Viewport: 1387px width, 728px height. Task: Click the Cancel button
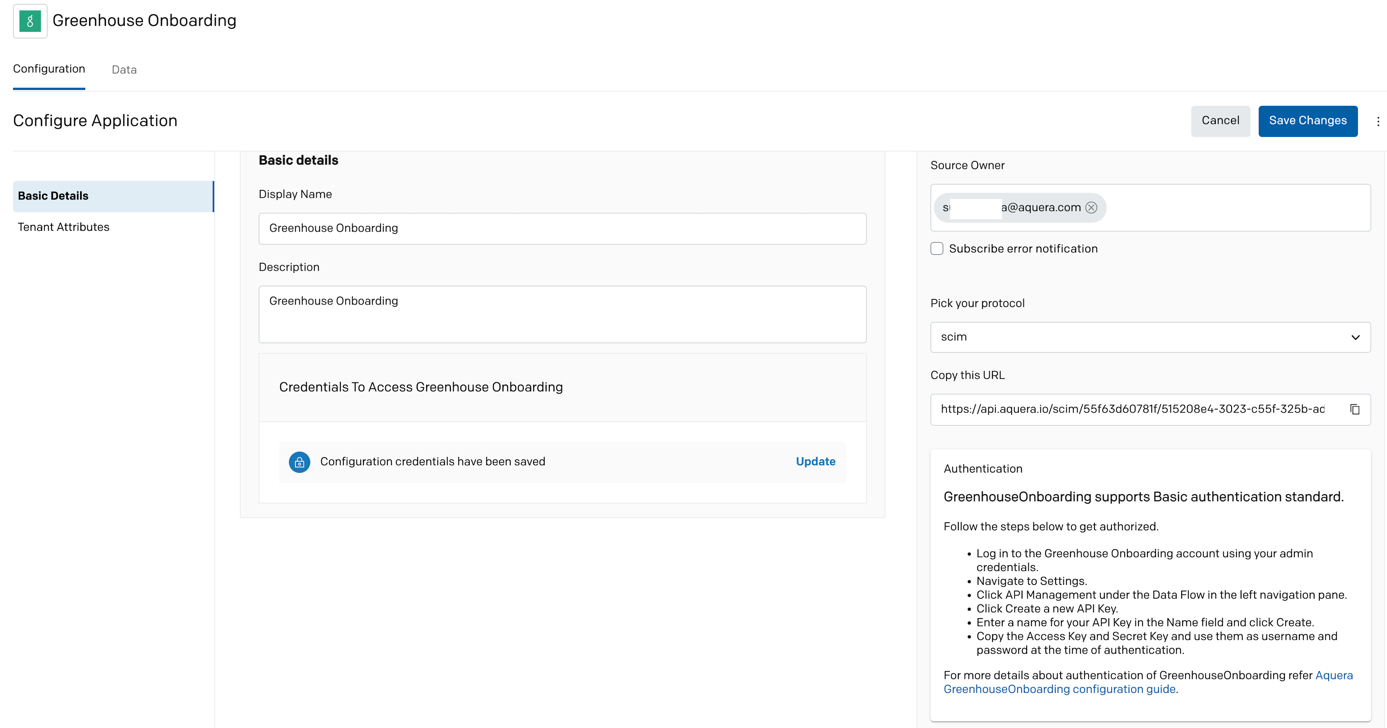tap(1220, 121)
